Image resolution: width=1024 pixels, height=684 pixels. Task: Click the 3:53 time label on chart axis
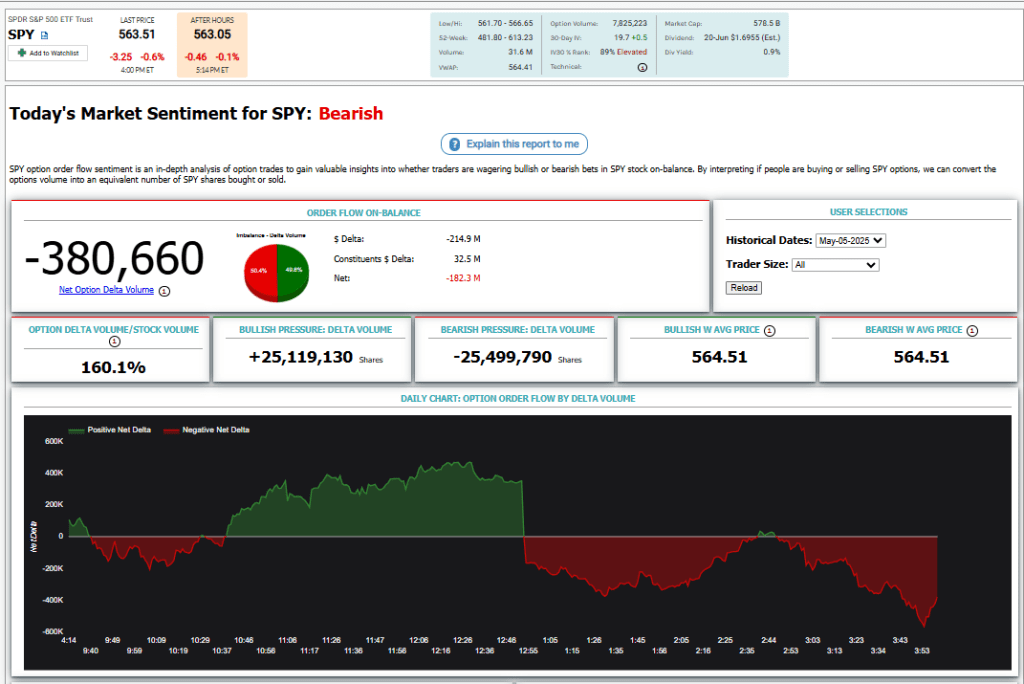pos(922,651)
